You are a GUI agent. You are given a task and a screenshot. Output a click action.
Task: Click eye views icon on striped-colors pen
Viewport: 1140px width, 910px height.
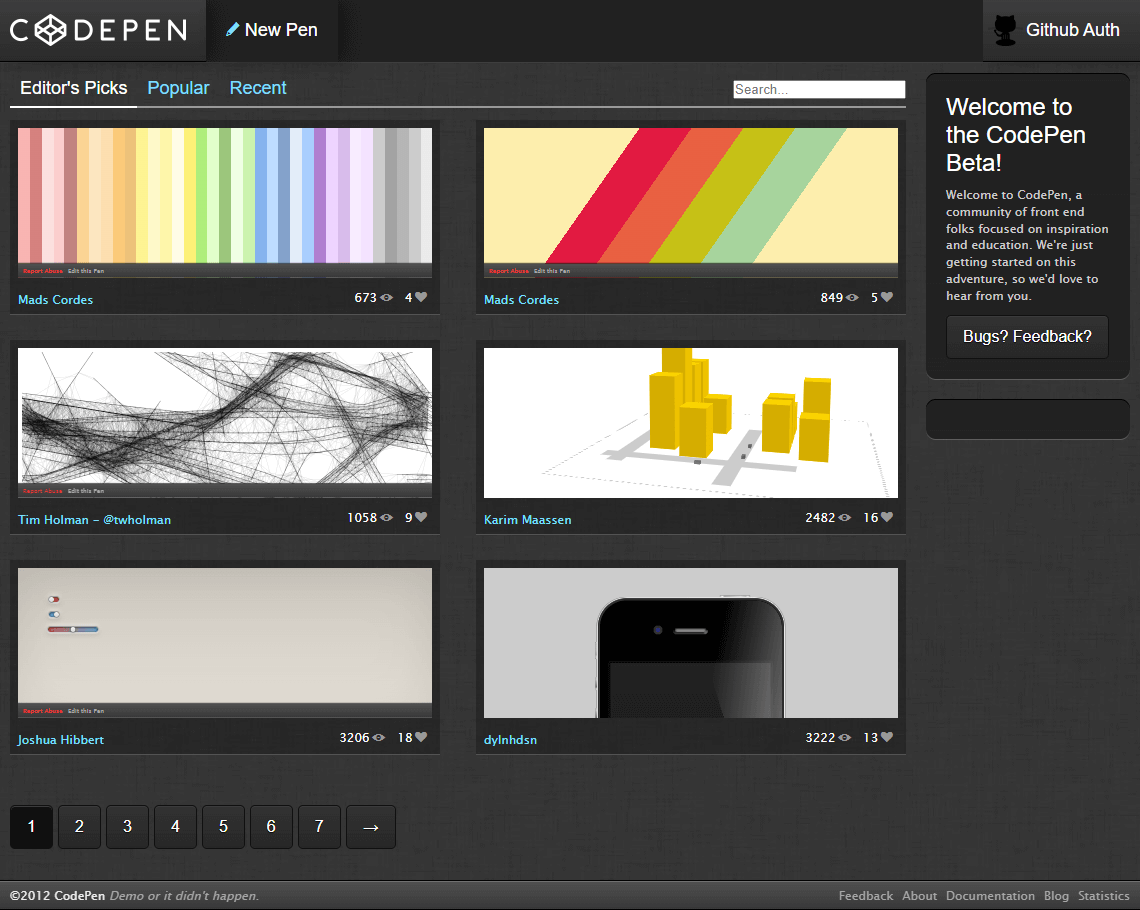click(386, 298)
